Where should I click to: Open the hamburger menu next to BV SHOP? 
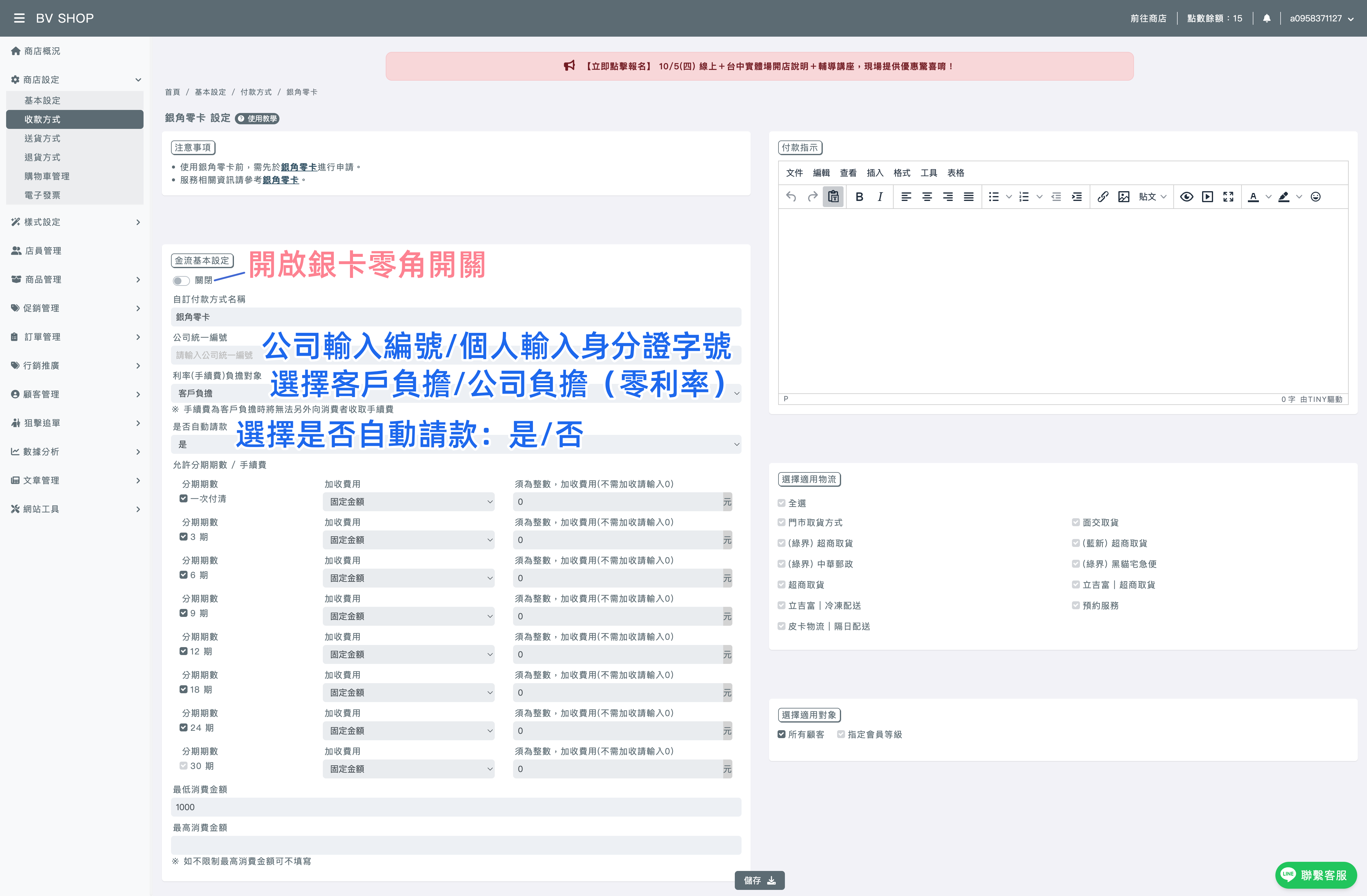pos(19,18)
